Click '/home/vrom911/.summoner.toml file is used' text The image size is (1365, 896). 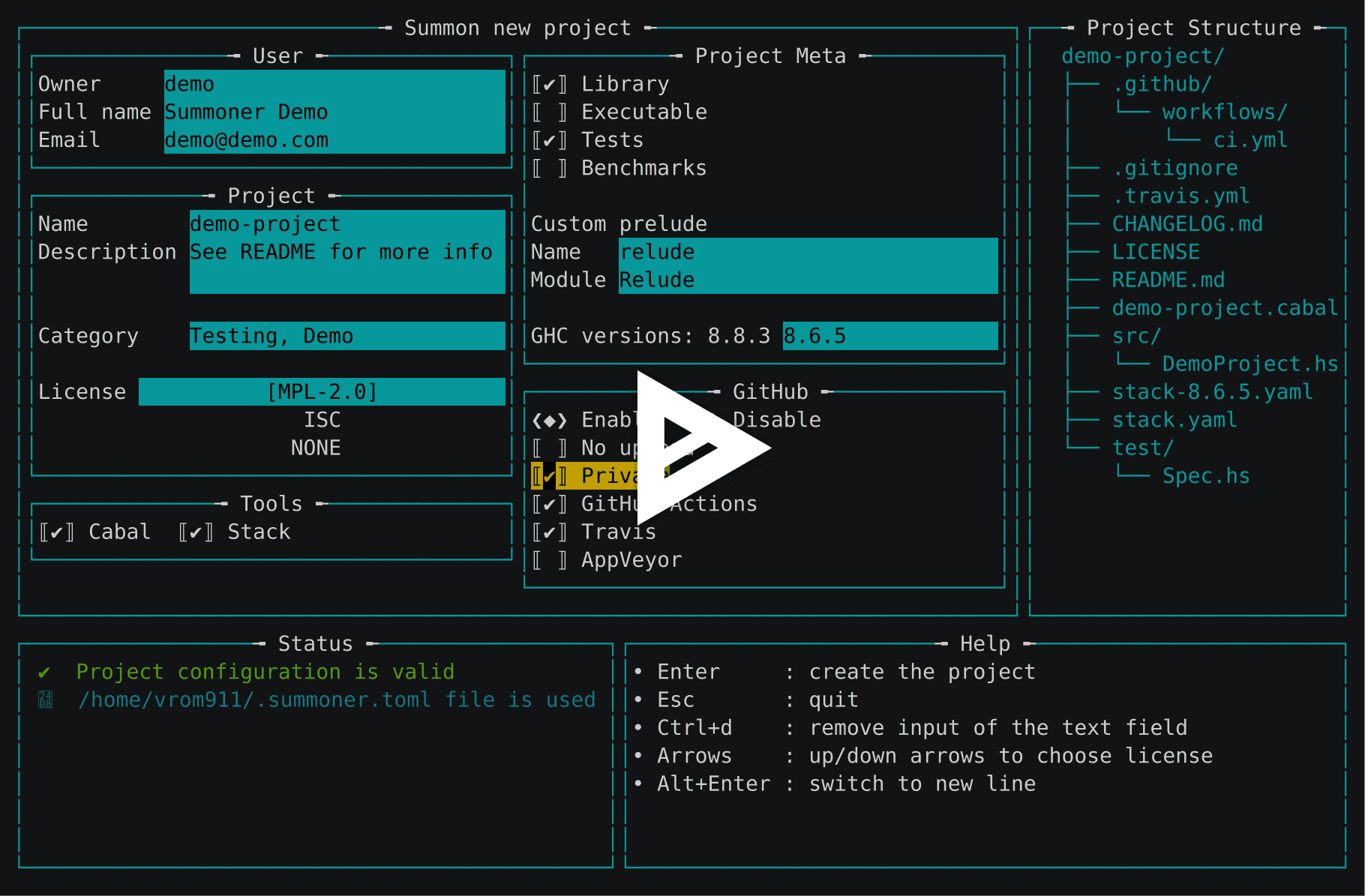click(x=337, y=700)
